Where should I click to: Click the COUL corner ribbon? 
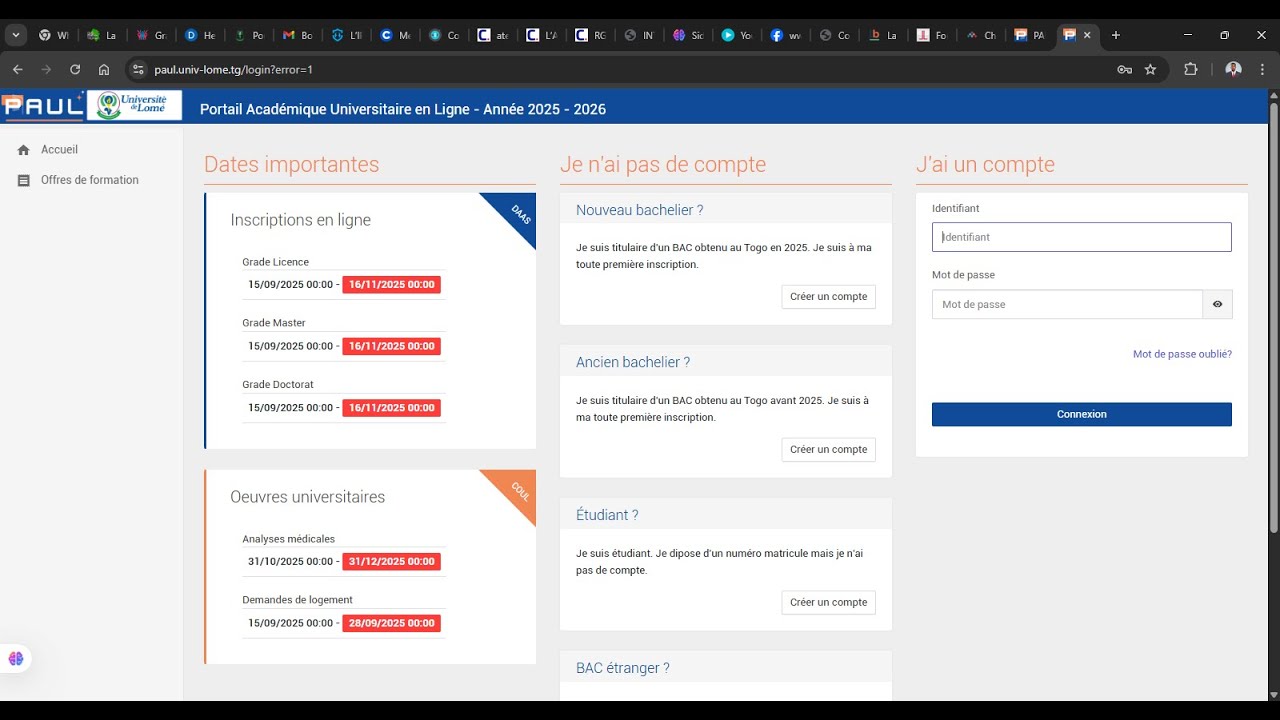tap(517, 490)
